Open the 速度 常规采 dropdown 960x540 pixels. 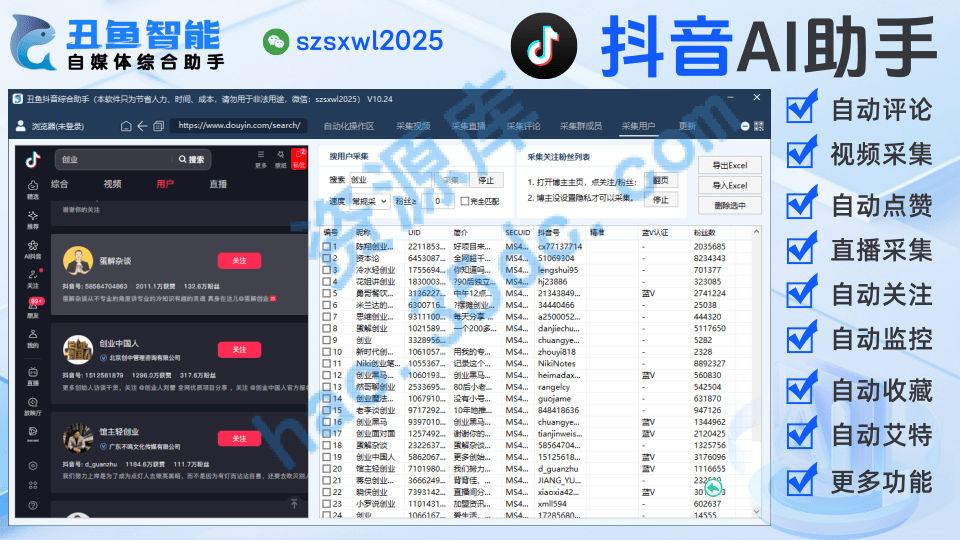coord(369,201)
